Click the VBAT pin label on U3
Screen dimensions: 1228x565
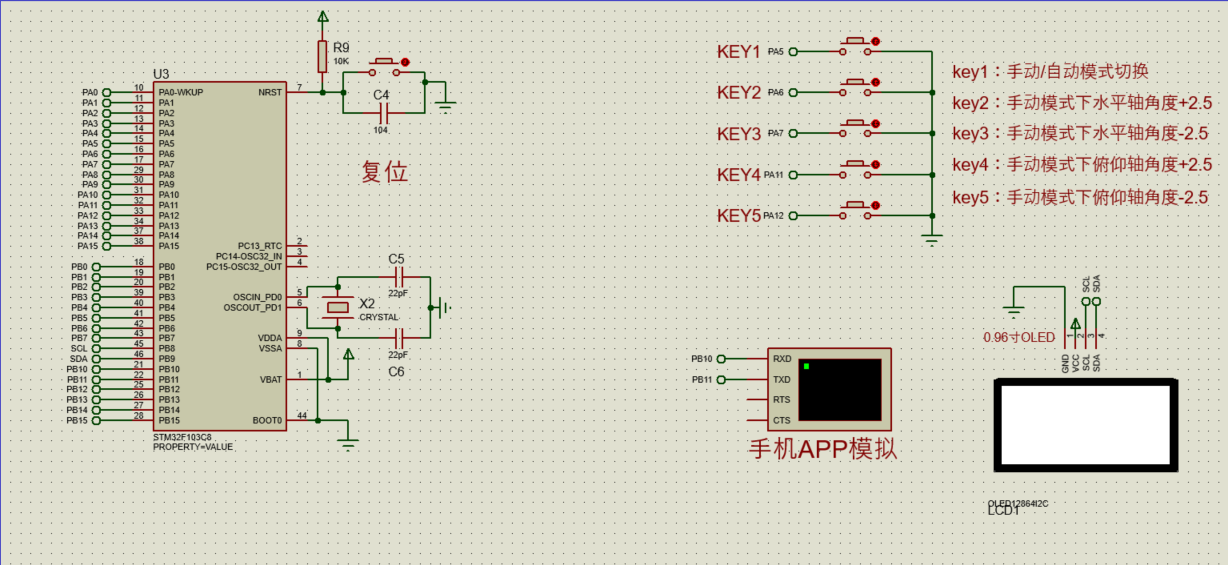click(x=271, y=379)
